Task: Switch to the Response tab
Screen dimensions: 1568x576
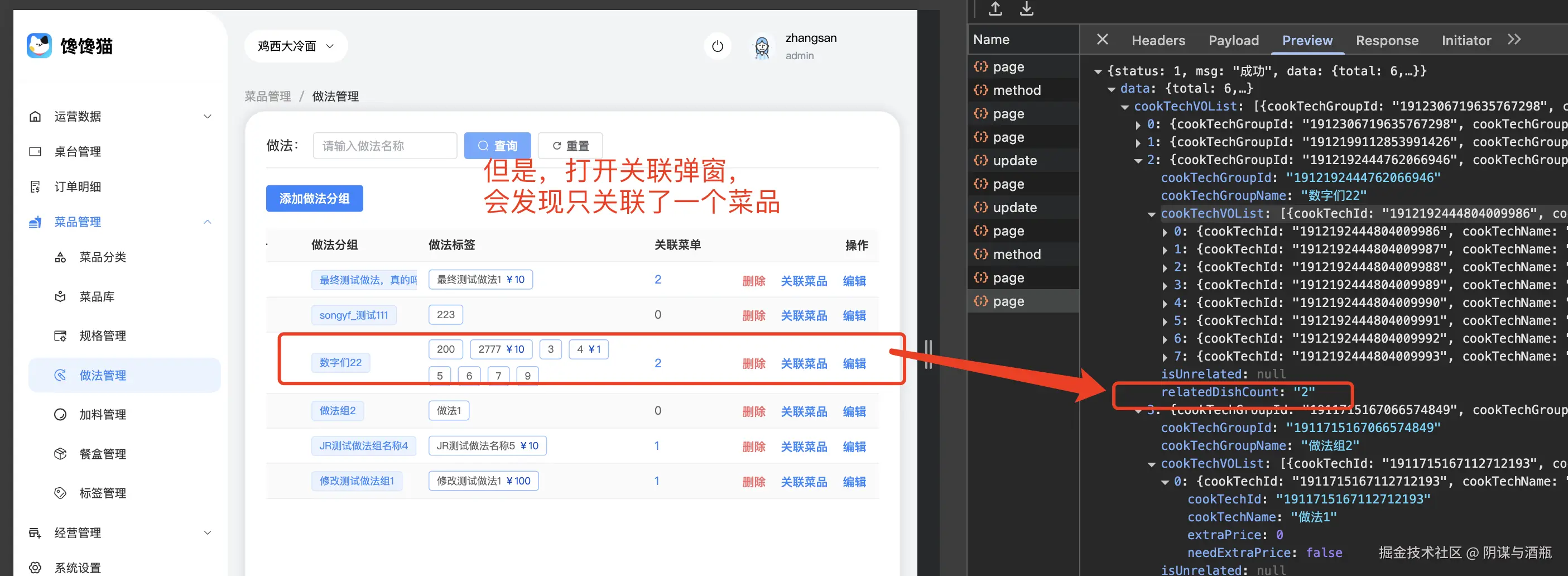Action: coord(1387,41)
